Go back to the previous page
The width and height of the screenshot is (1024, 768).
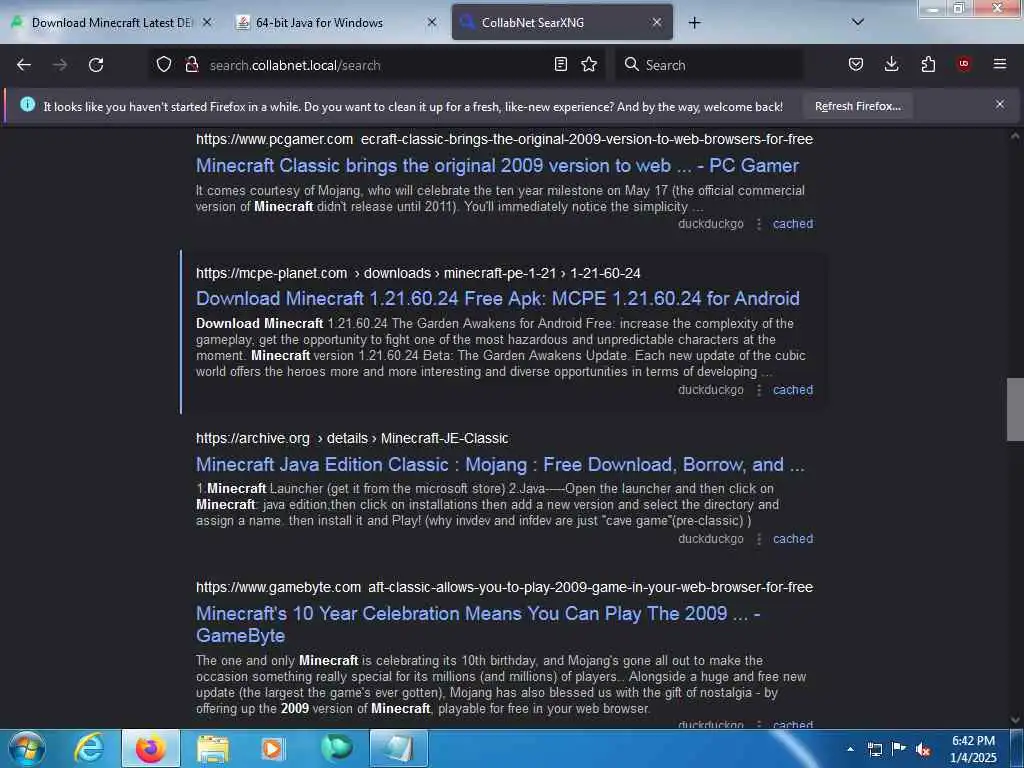coord(24,65)
